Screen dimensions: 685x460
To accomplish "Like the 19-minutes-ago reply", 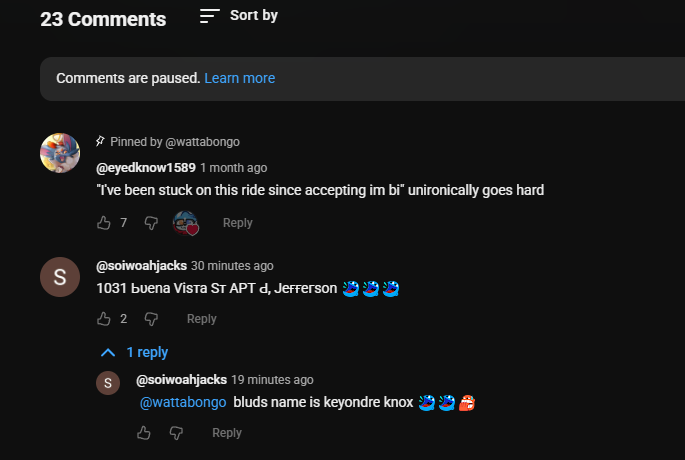I will coord(144,433).
